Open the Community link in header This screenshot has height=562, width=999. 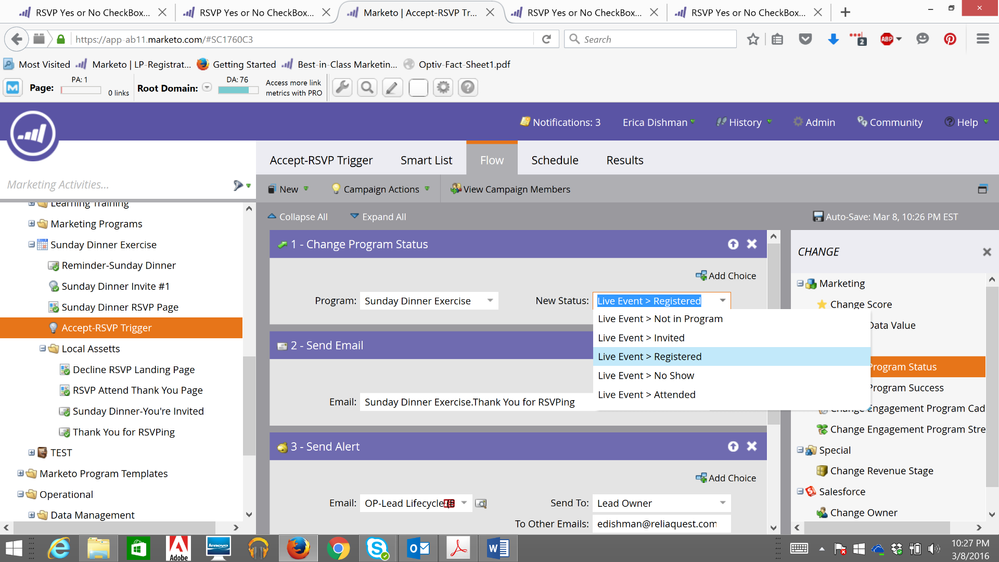point(889,122)
